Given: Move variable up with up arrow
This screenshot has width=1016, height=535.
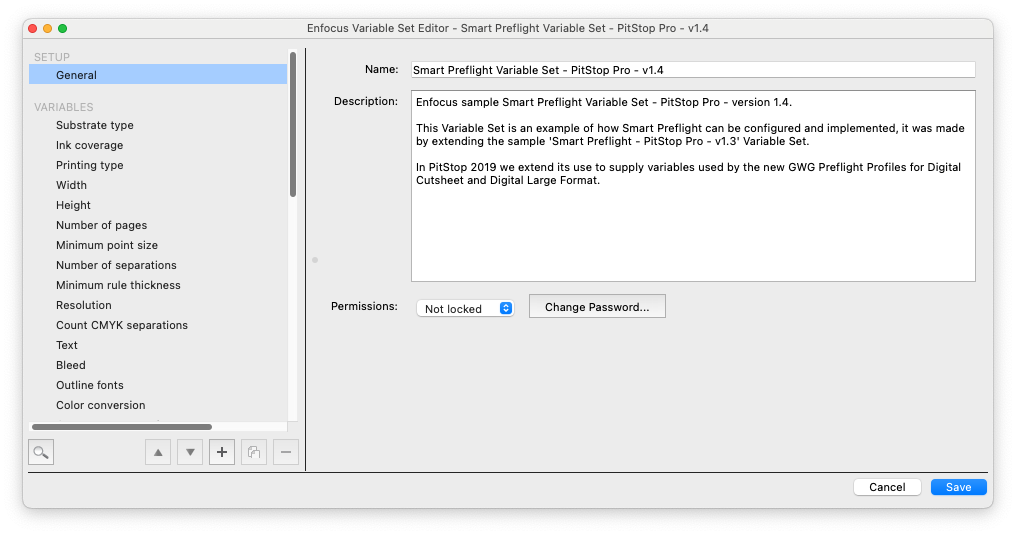Looking at the screenshot, I should 158,452.
